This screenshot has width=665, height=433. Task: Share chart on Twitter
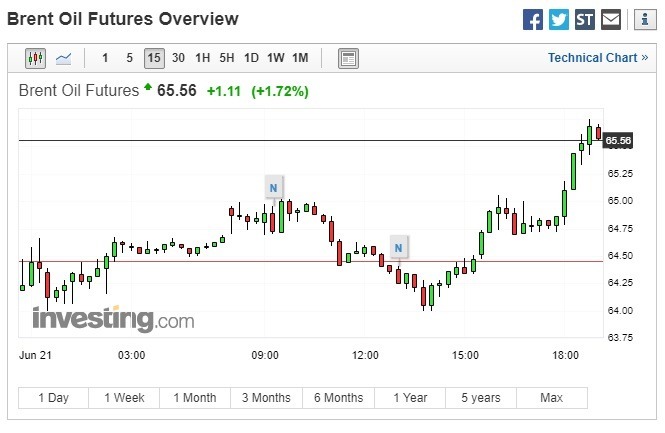click(x=559, y=20)
